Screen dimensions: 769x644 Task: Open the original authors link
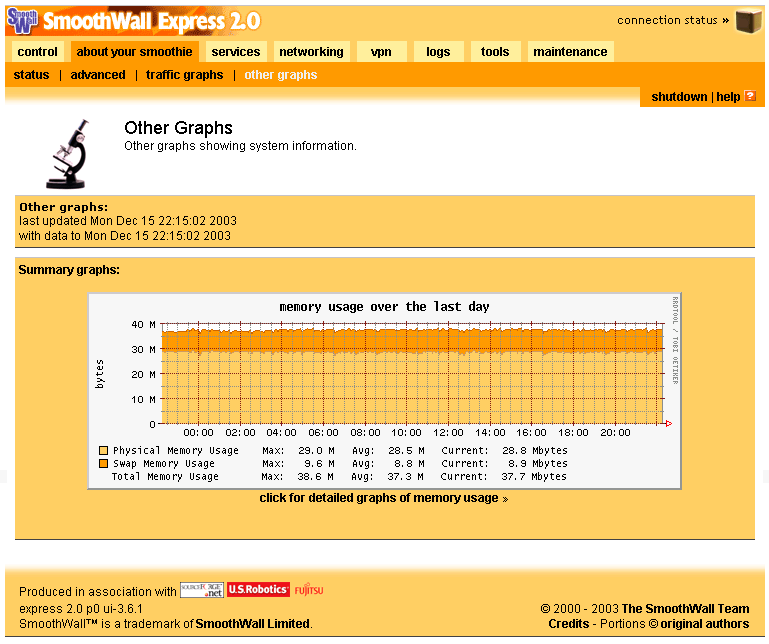tap(705, 623)
